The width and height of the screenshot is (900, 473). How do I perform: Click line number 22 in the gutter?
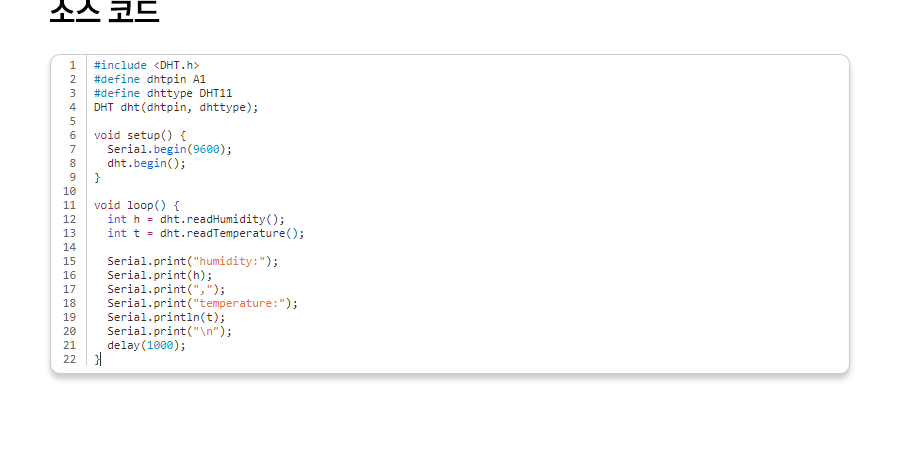coord(69,359)
